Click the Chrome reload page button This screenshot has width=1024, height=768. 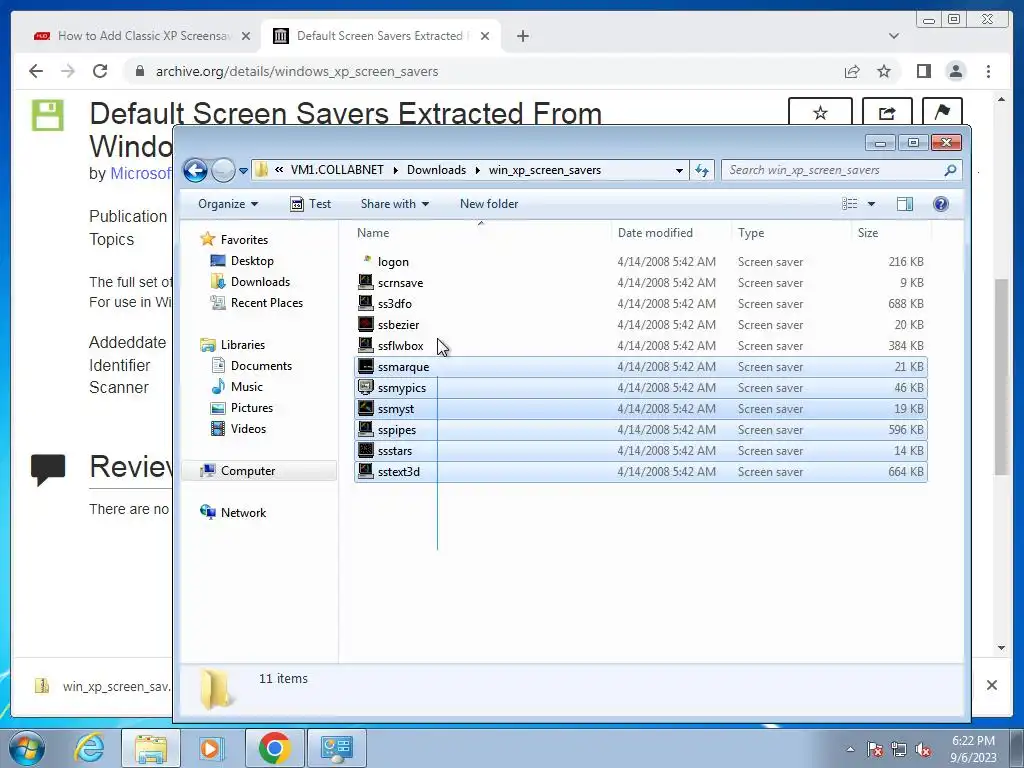[100, 71]
